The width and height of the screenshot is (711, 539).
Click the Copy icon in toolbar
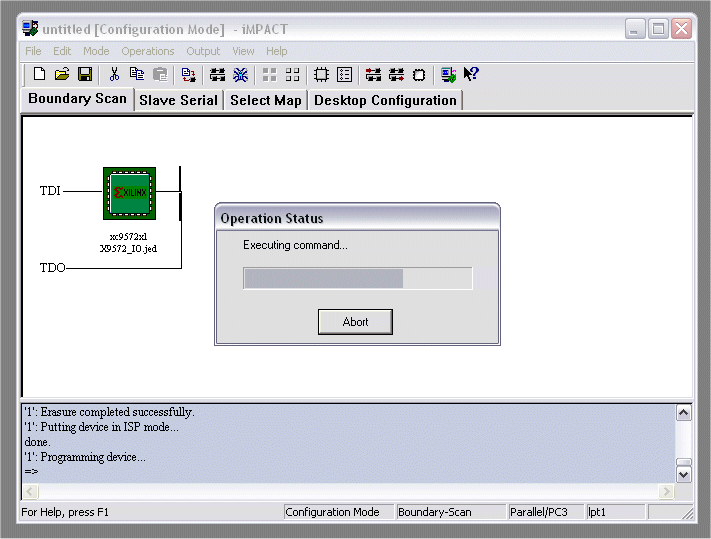click(x=137, y=74)
